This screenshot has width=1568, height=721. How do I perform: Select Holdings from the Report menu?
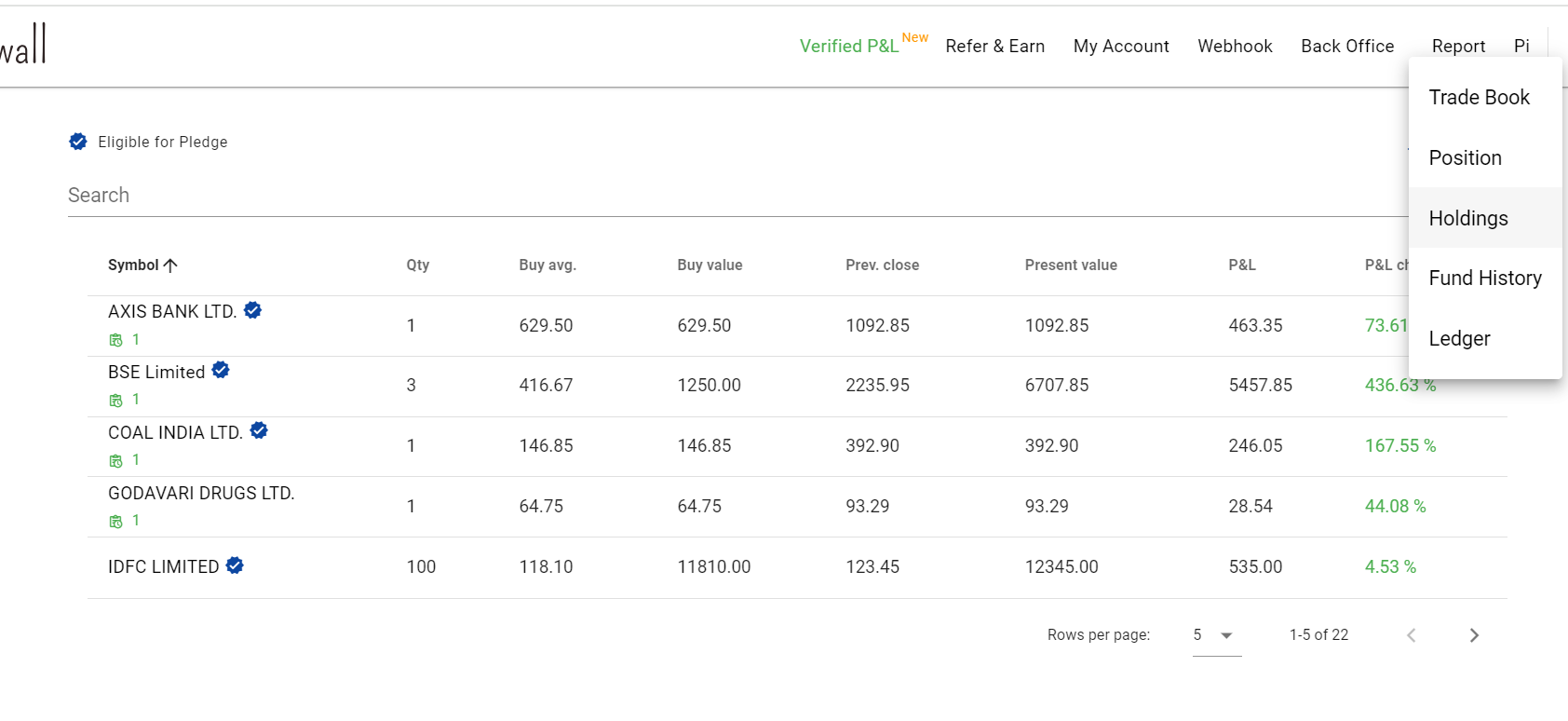click(x=1468, y=218)
